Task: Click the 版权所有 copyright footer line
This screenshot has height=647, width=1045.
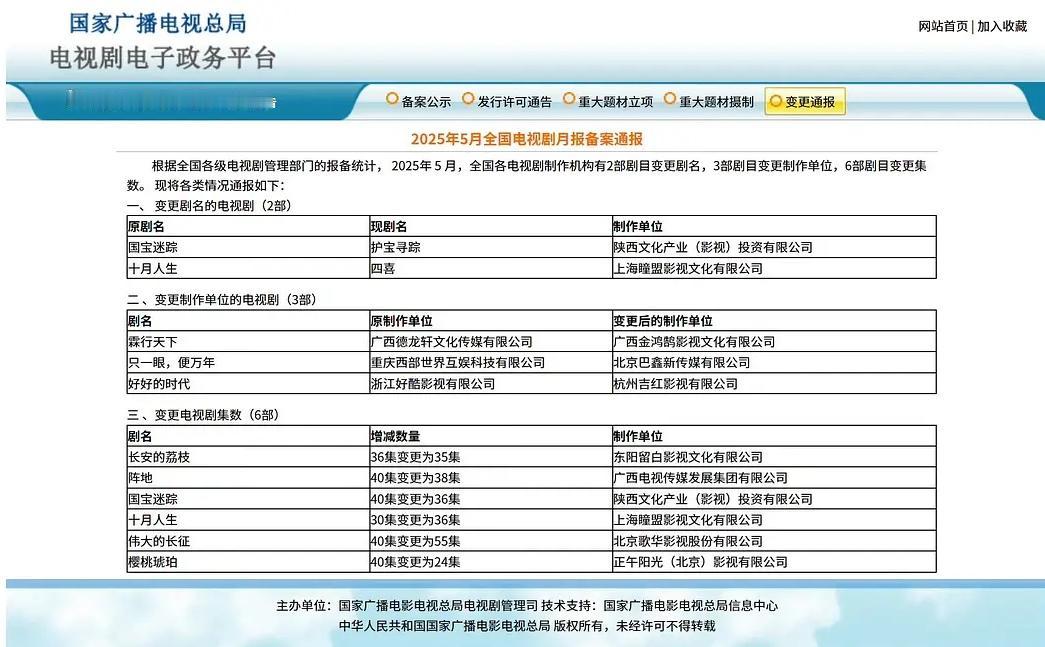Action: pos(526,626)
